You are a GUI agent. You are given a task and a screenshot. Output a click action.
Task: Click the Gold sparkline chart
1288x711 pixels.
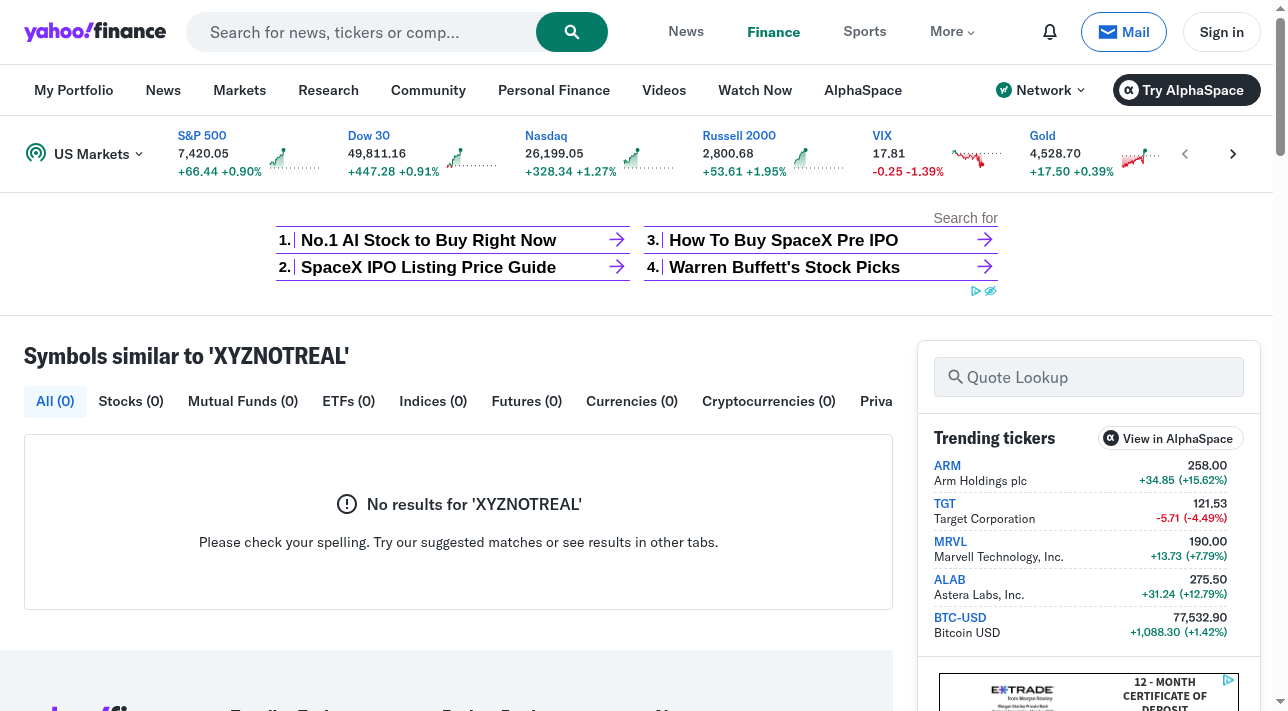pyautogui.click(x=1141, y=158)
